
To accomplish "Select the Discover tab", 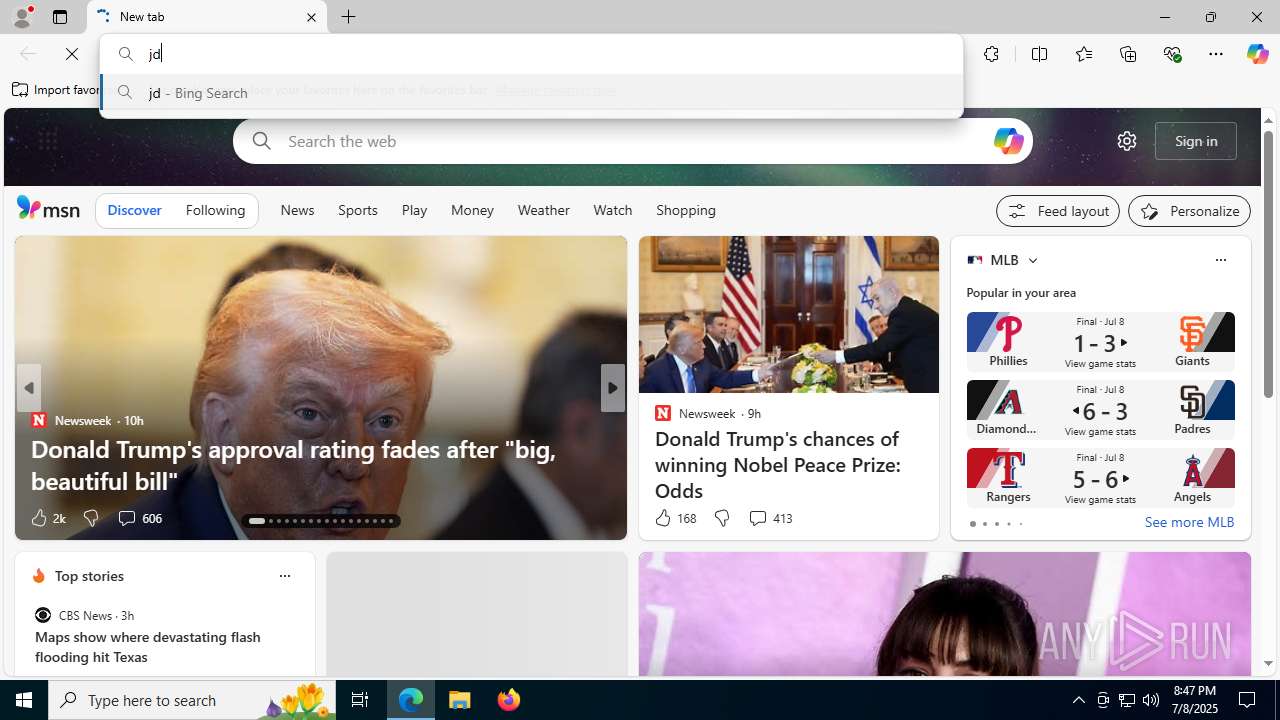I will tap(134, 210).
